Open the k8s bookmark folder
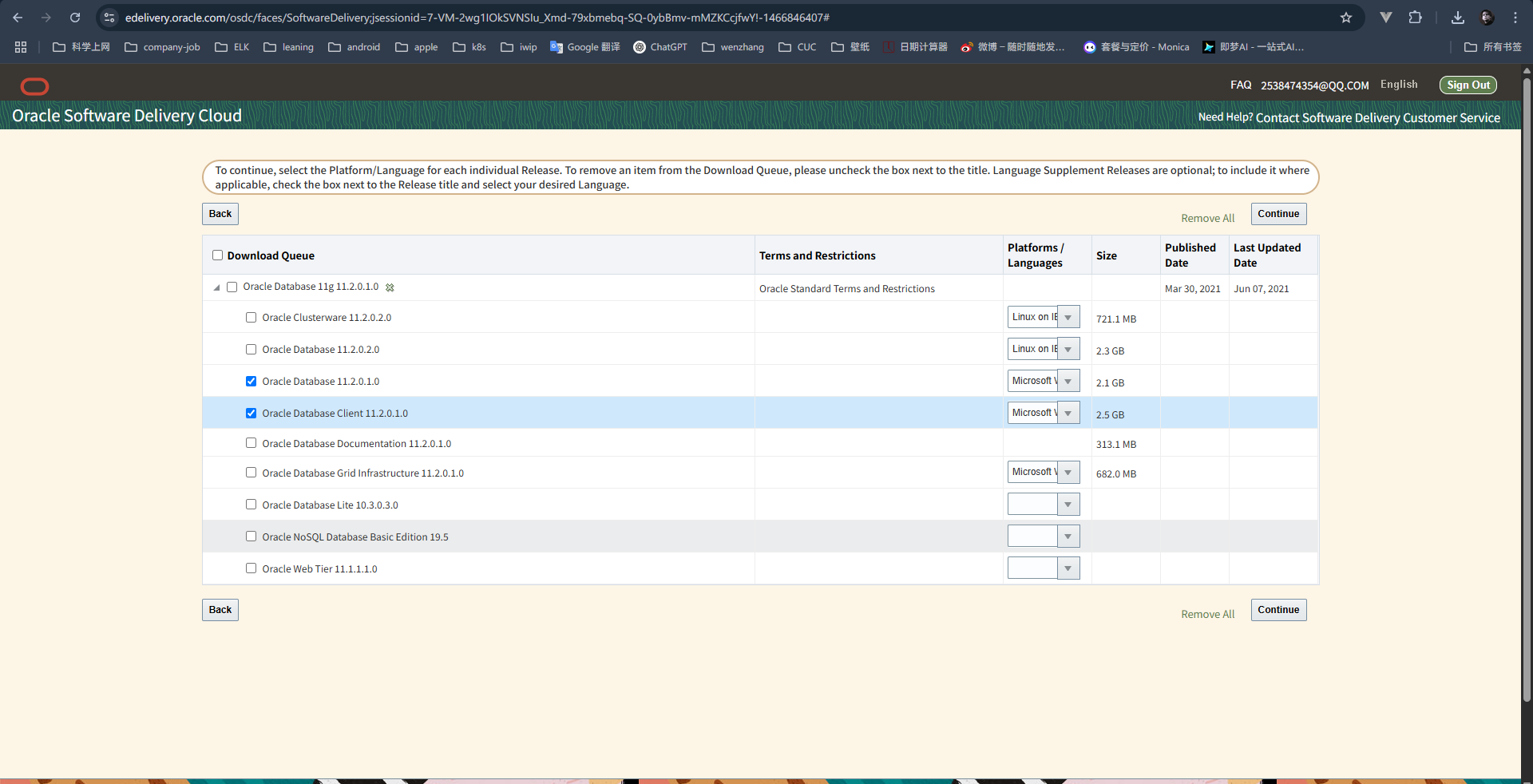Image resolution: width=1533 pixels, height=784 pixels. (x=469, y=47)
